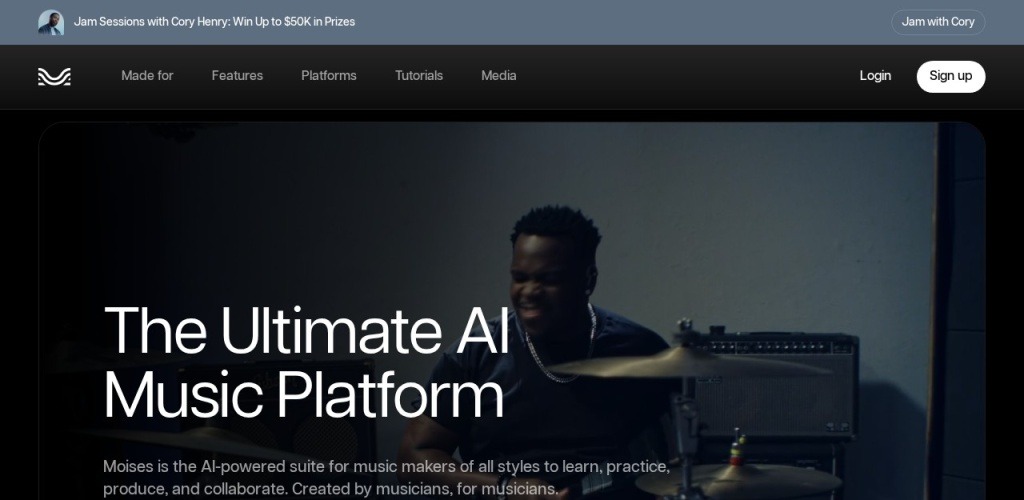Click the Login link
1024x500 pixels.
(x=875, y=76)
